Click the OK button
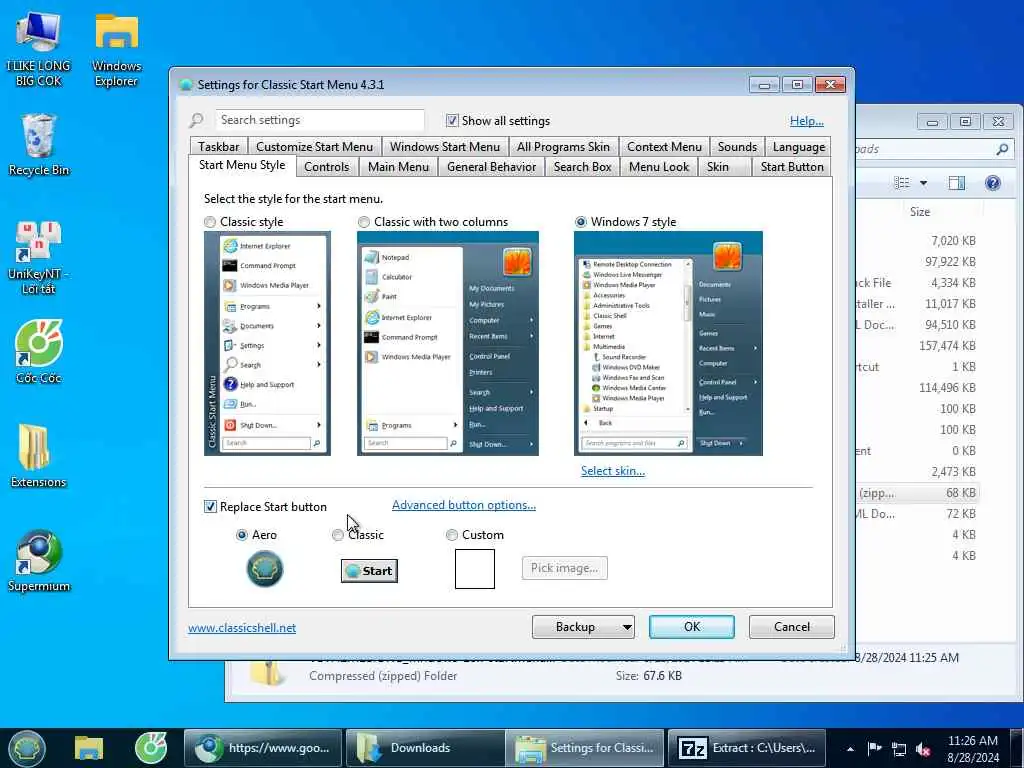Viewport: 1024px width, 768px height. [692, 627]
